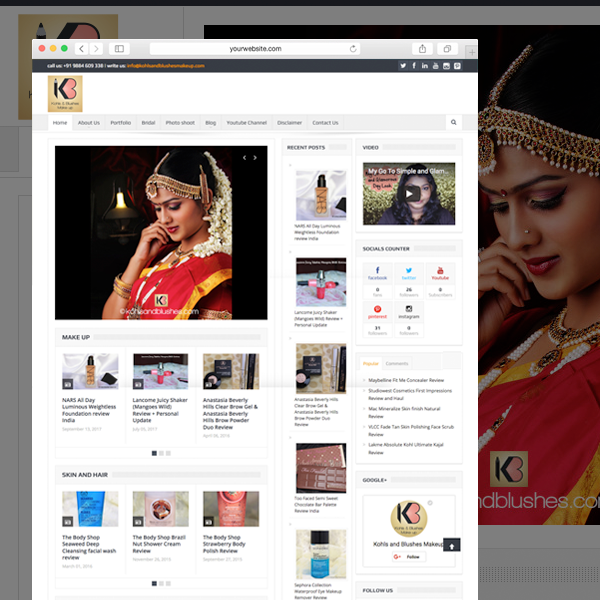Open the Photo shoot menu item
Viewport: 600px width, 600px height.
click(x=180, y=123)
